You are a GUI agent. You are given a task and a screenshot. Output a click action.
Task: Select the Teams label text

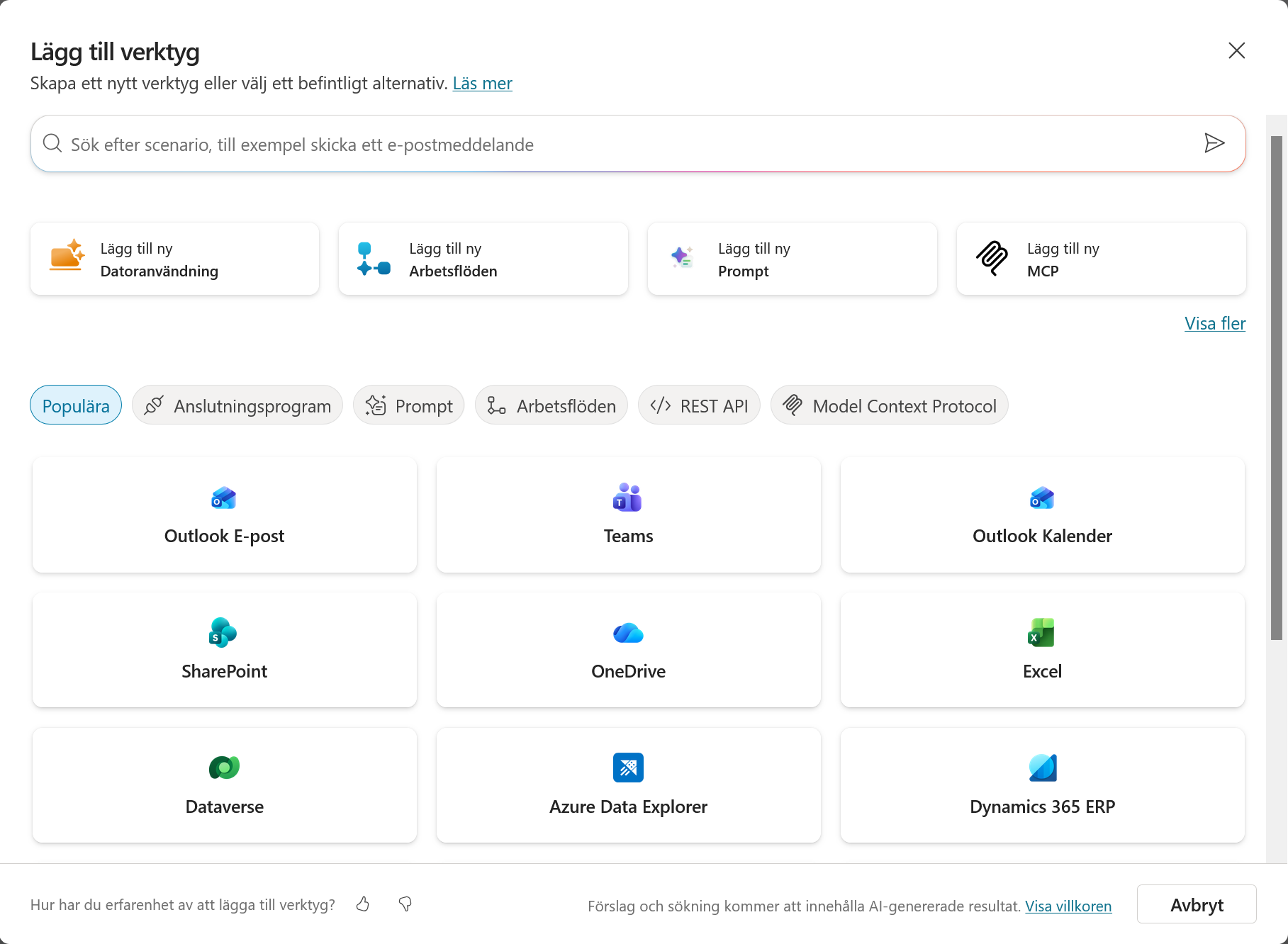click(628, 536)
